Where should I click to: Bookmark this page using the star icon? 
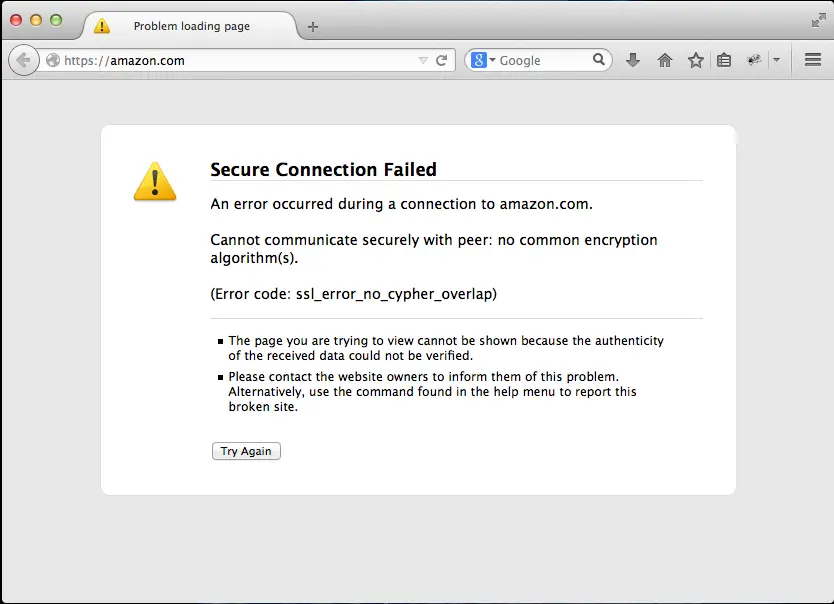pos(694,60)
